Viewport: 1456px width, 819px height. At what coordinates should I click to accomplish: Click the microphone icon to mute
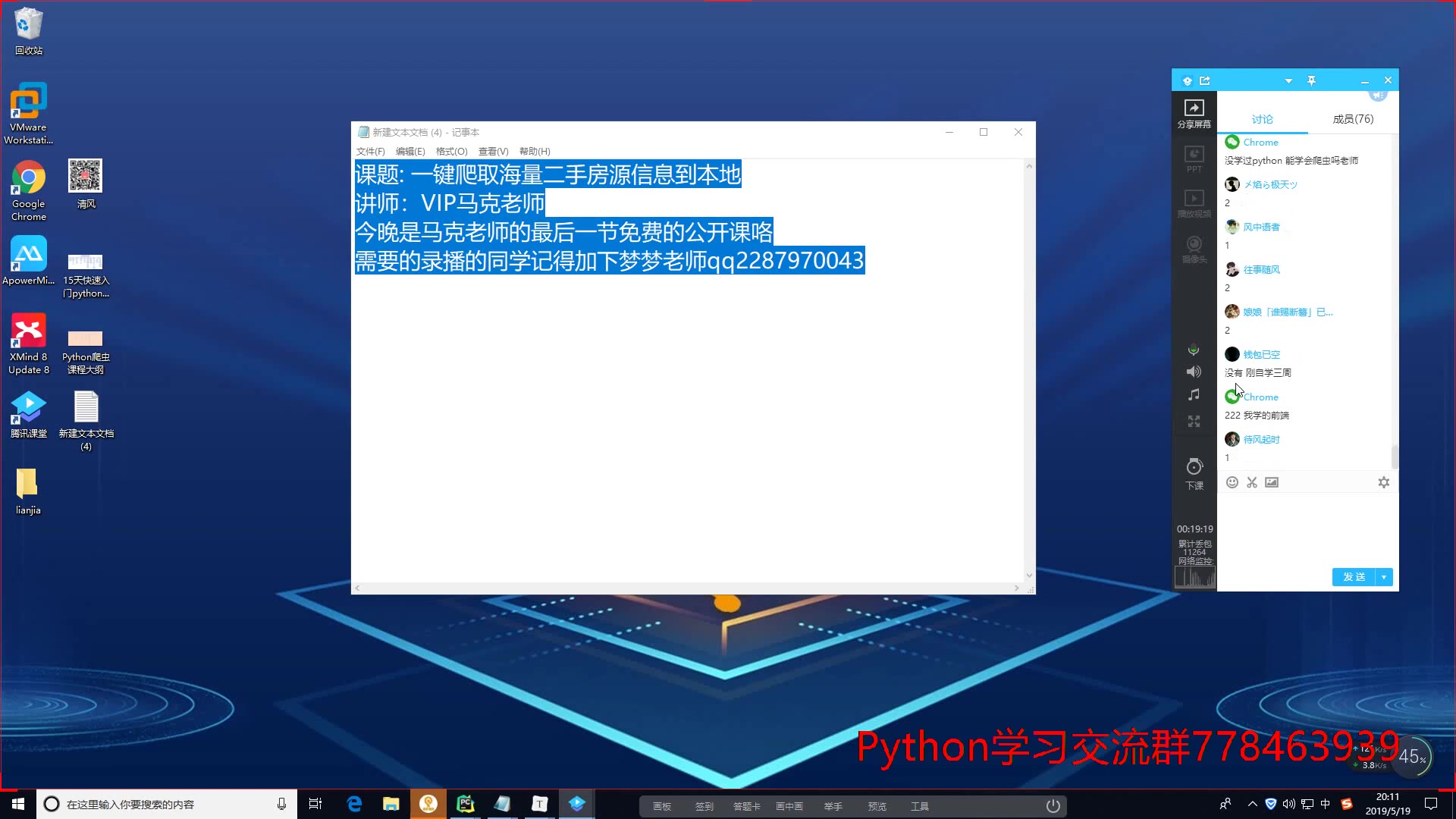click(1193, 350)
